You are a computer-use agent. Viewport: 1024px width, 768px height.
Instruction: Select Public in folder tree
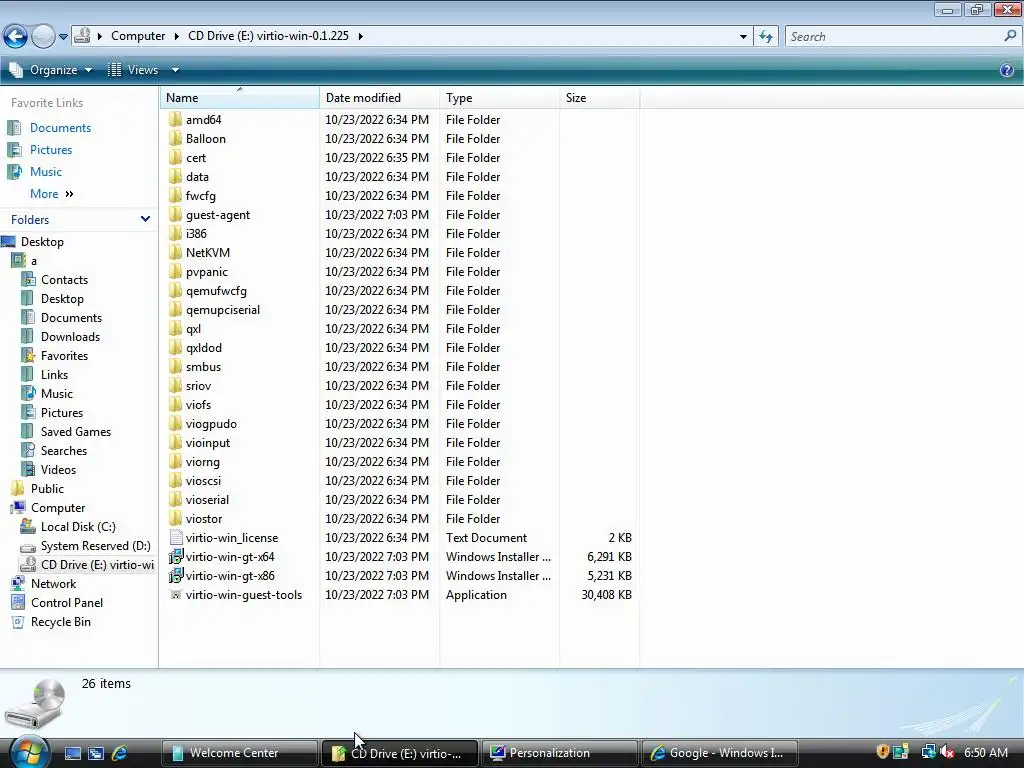(x=47, y=488)
